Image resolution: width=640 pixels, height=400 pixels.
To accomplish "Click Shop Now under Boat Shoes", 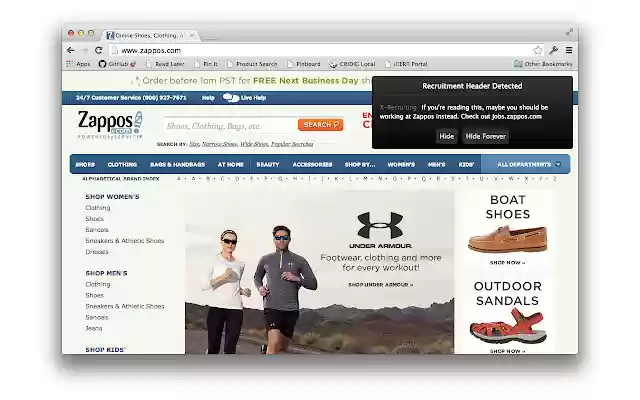I will [x=507, y=262].
